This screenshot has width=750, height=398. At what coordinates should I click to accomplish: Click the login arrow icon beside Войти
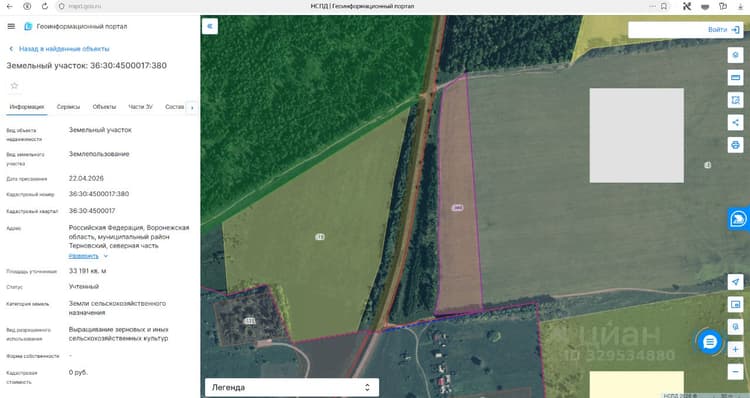tap(736, 30)
